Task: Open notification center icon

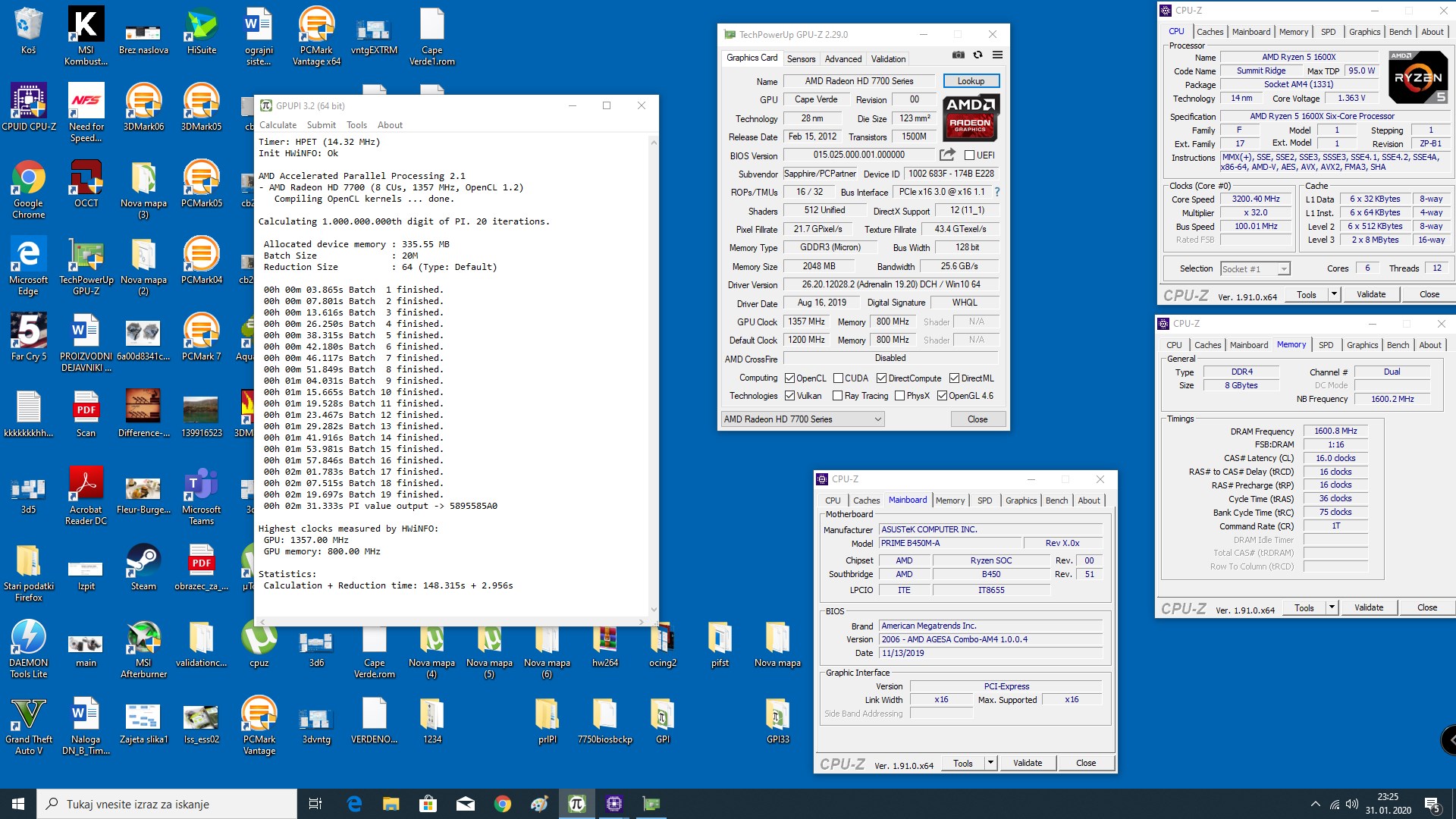Action: [x=1432, y=804]
